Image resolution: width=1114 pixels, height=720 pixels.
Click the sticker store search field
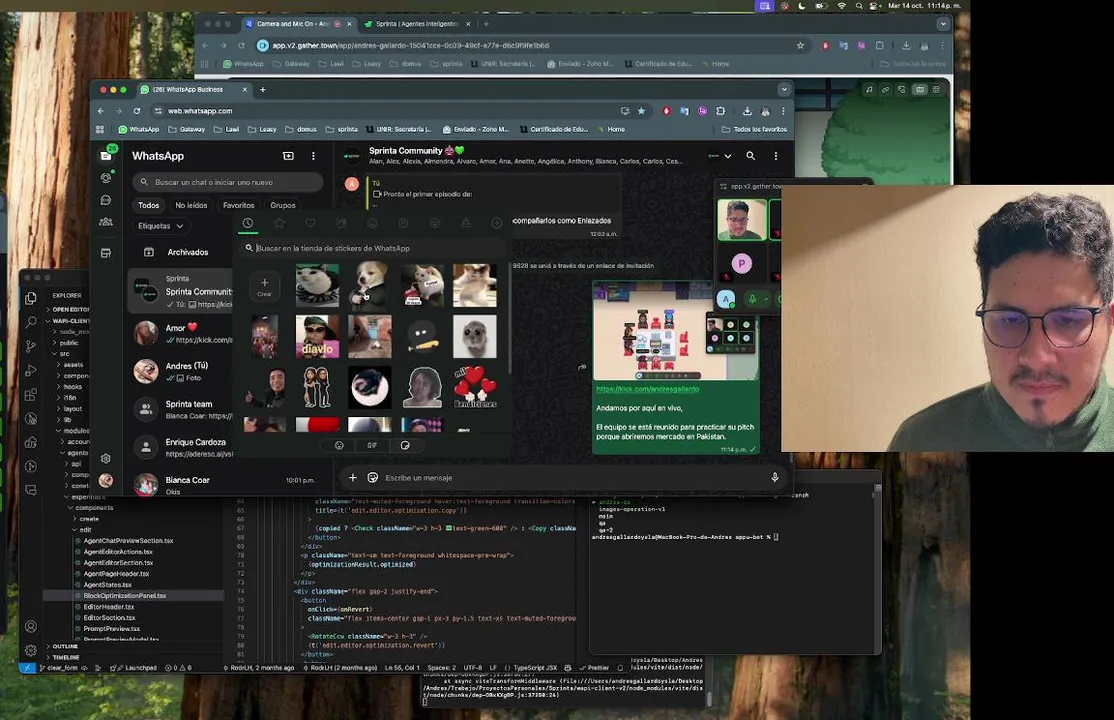pos(373,248)
